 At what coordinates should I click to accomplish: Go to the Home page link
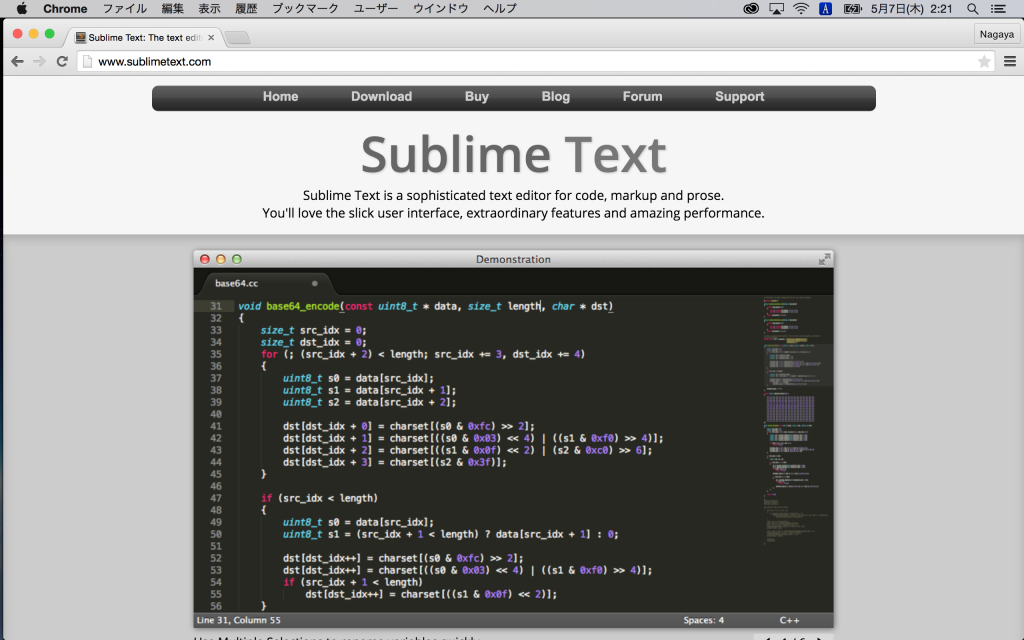coord(280,97)
